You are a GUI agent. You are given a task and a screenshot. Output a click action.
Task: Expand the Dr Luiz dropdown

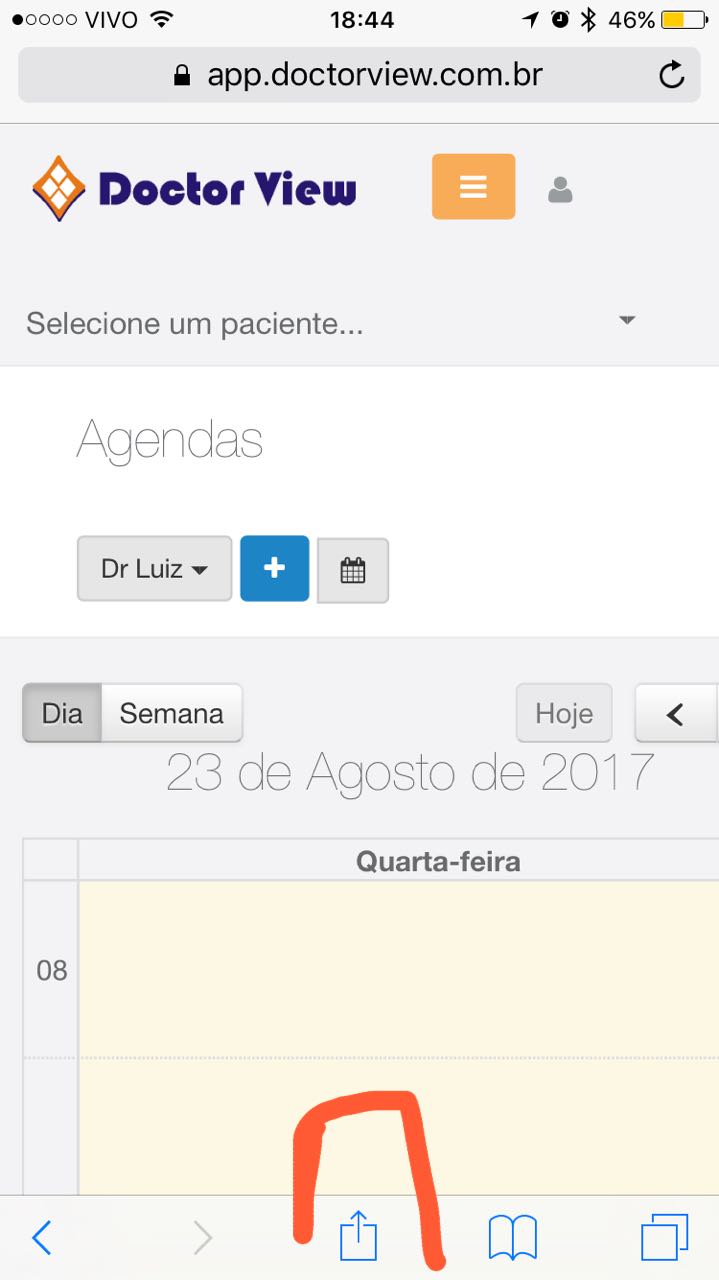pyautogui.click(x=154, y=569)
